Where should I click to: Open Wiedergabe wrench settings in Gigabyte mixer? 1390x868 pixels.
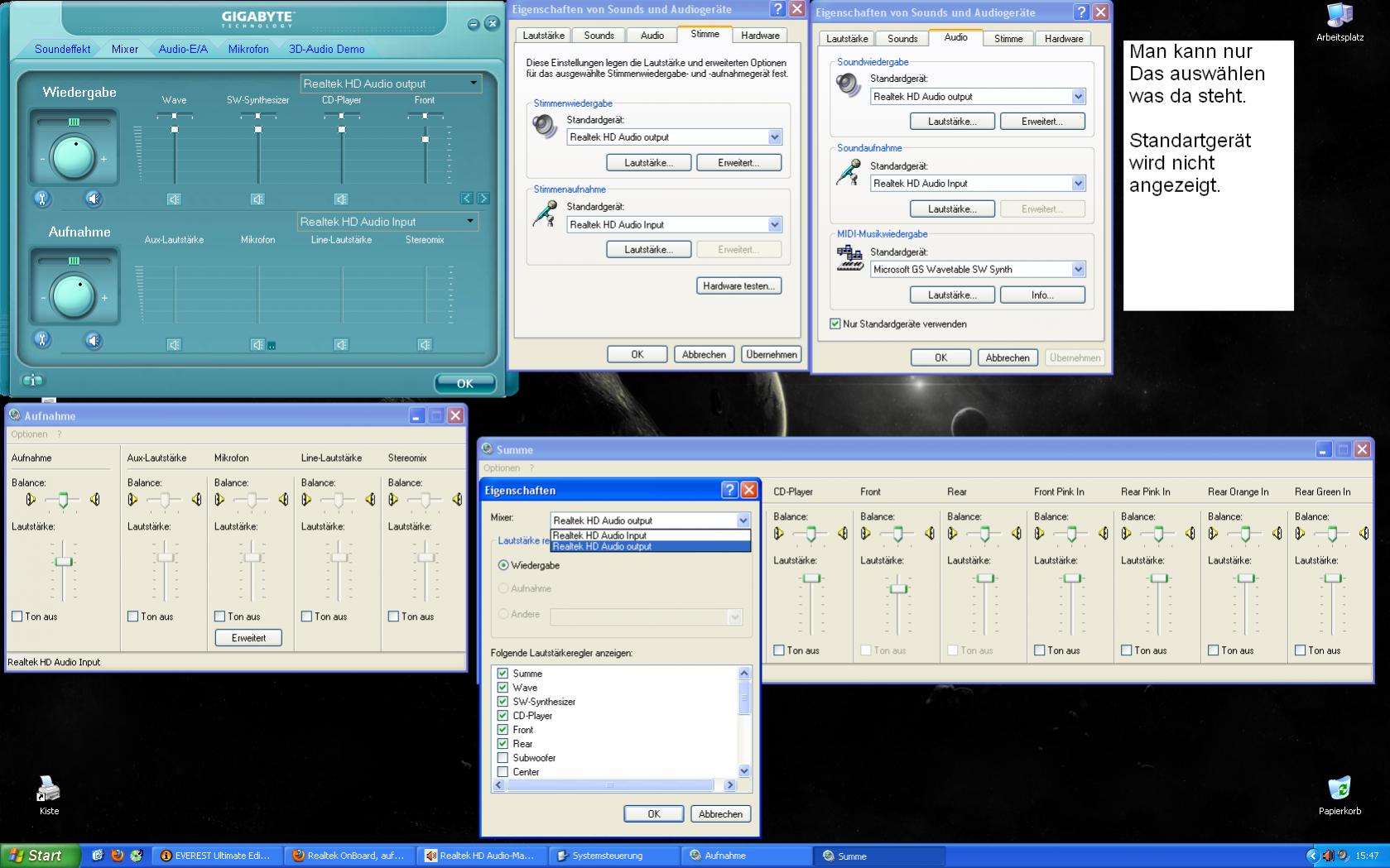click(42, 199)
